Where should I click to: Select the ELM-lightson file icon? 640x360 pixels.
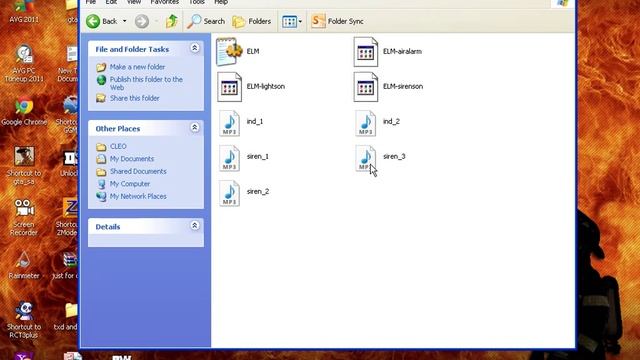pyautogui.click(x=229, y=87)
